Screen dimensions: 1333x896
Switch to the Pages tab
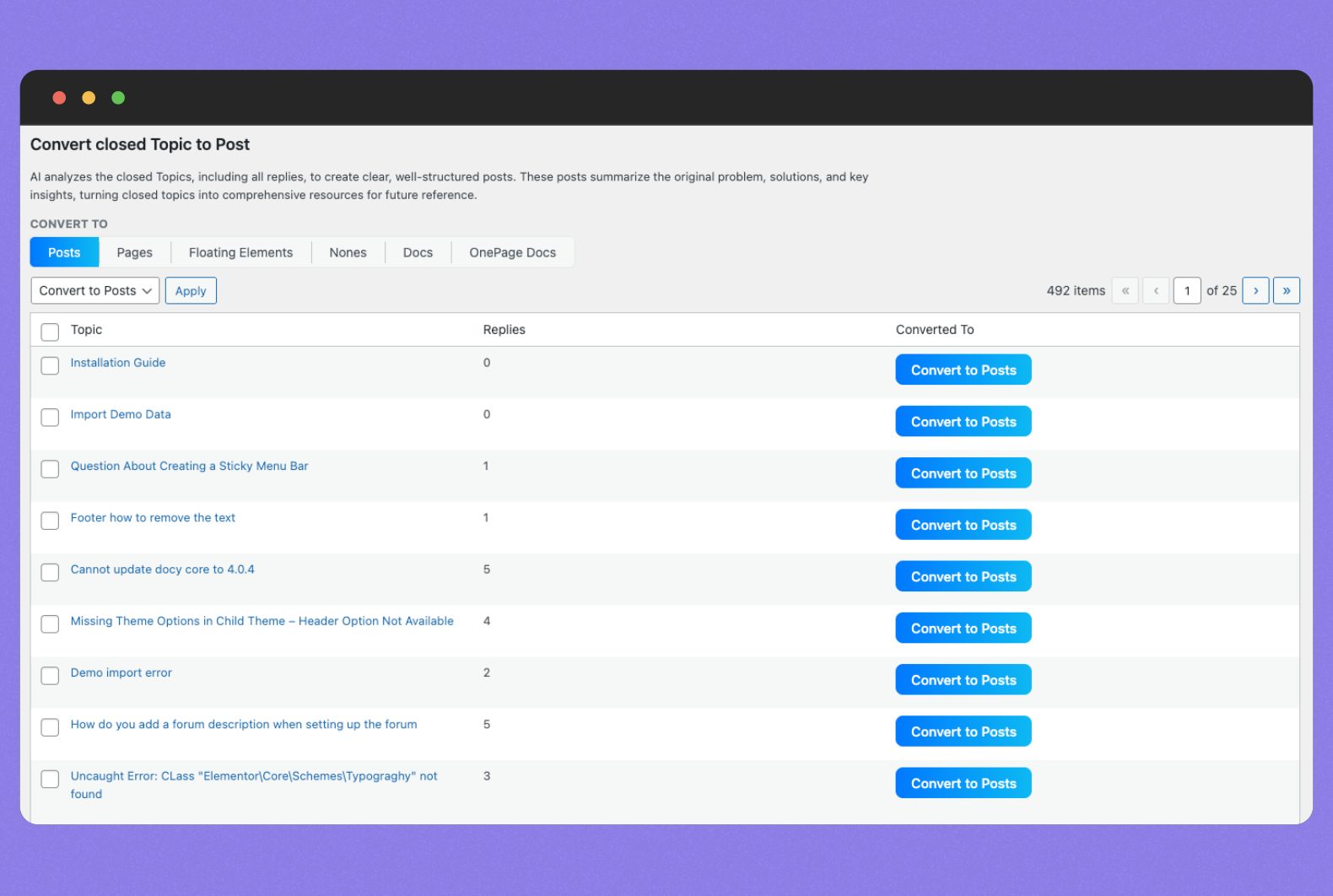(134, 252)
